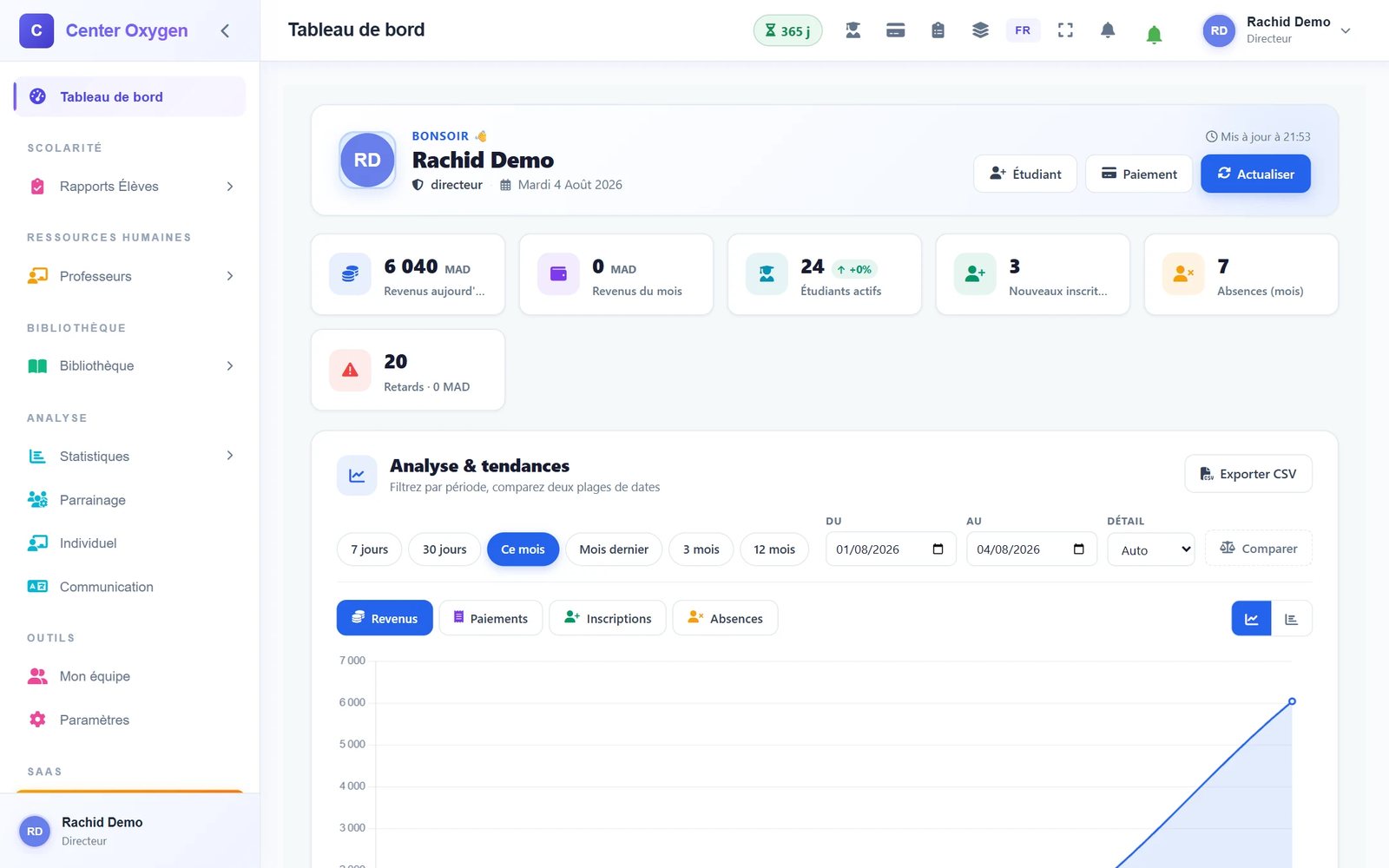The width and height of the screenshot is (1389, 868).
Task: Click the Paiement button
Action: [1139, 174]
